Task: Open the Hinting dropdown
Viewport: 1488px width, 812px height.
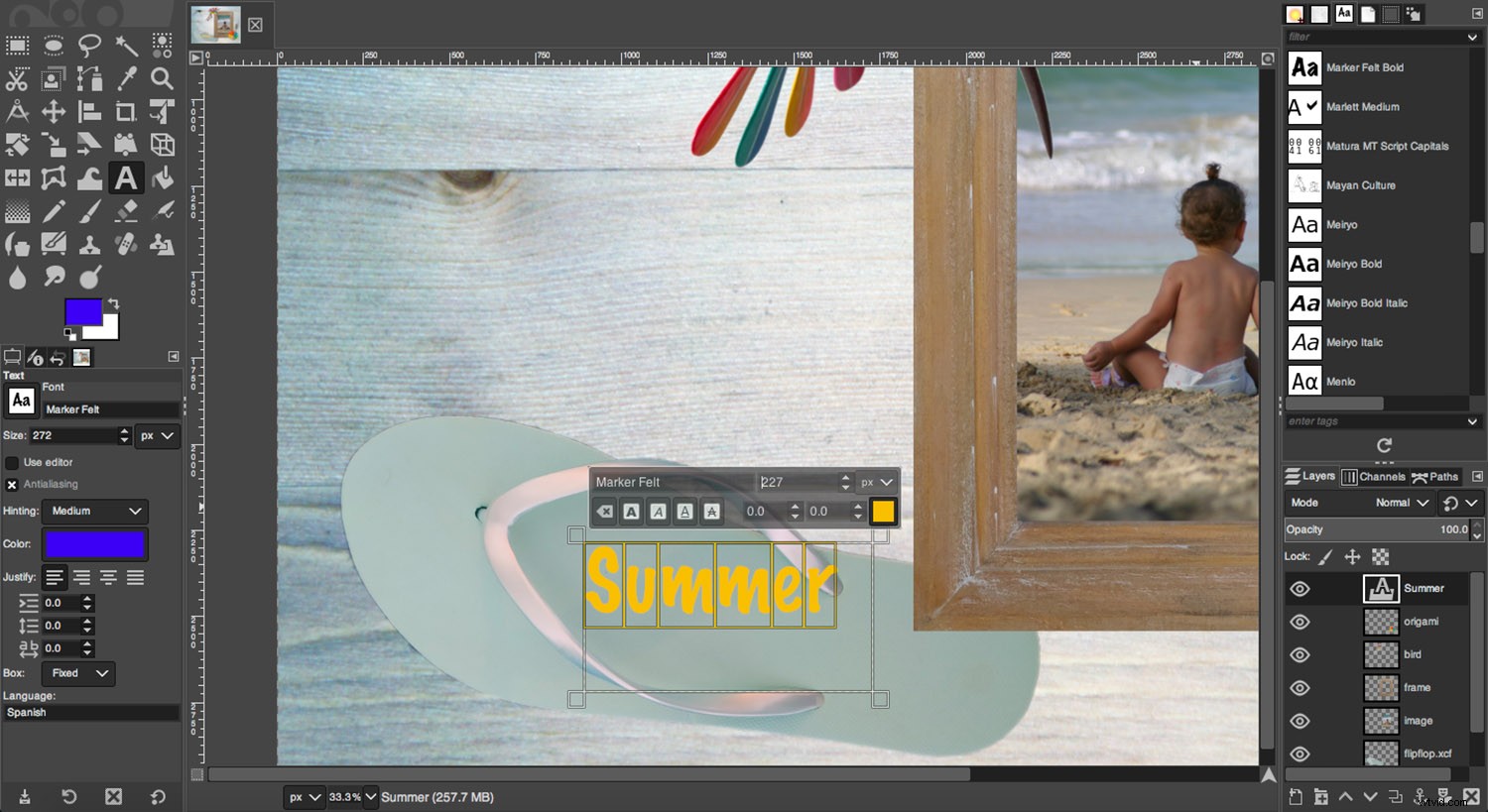Action: (x=94, y=512)
